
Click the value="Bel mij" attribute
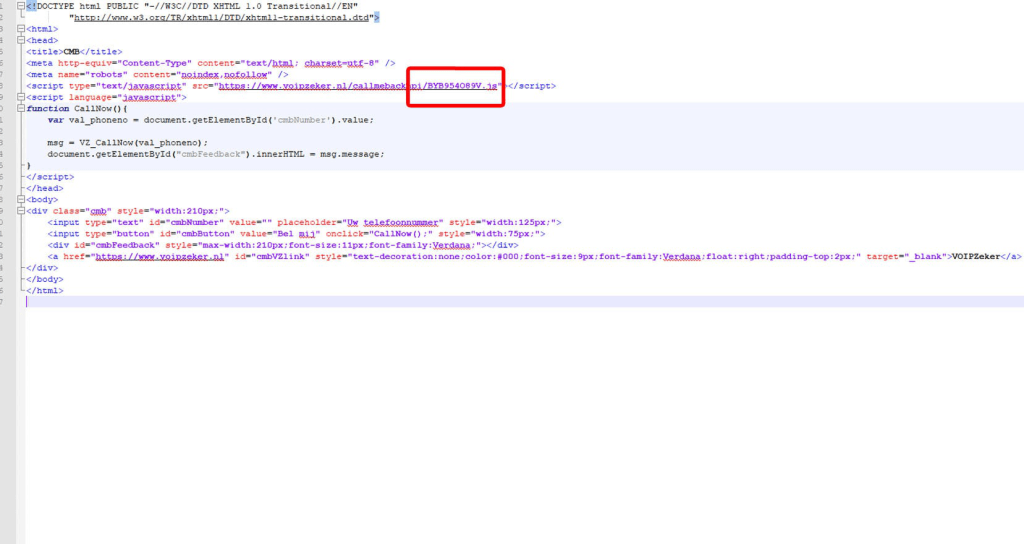click(x=280, y=234)
